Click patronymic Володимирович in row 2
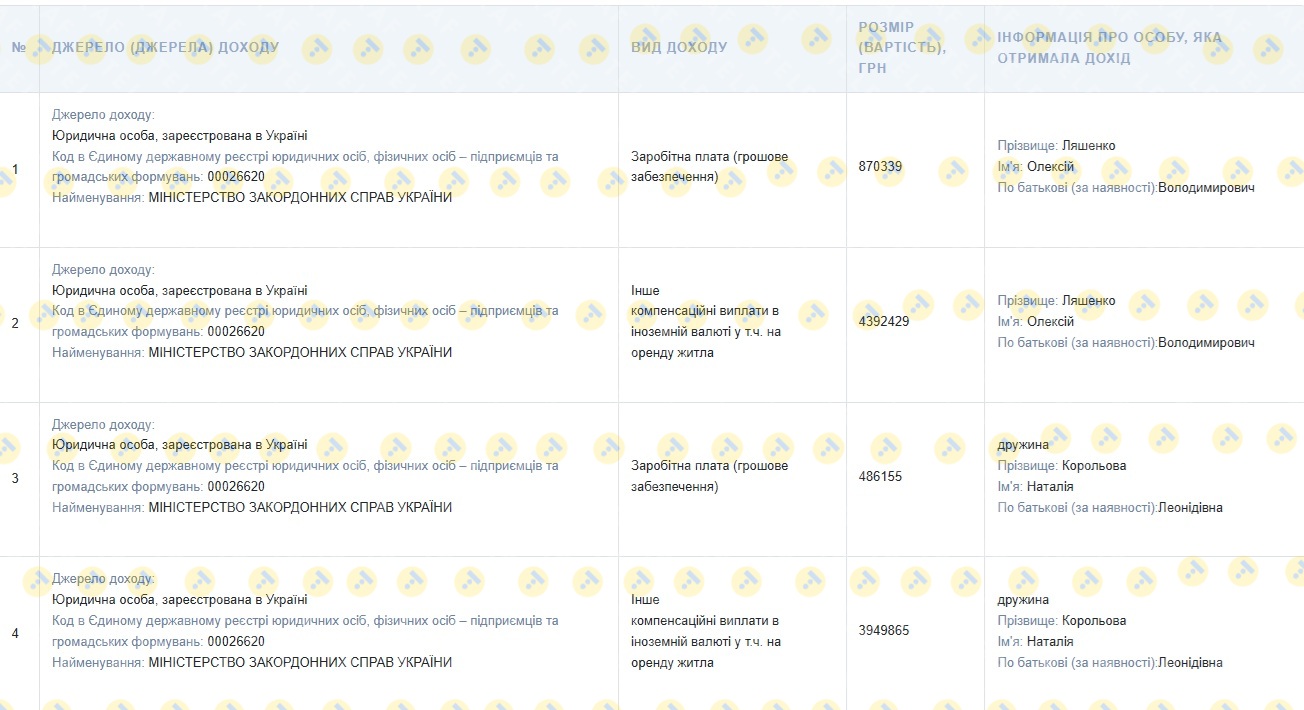1304x710 pixels. [x=1206, y=343]
